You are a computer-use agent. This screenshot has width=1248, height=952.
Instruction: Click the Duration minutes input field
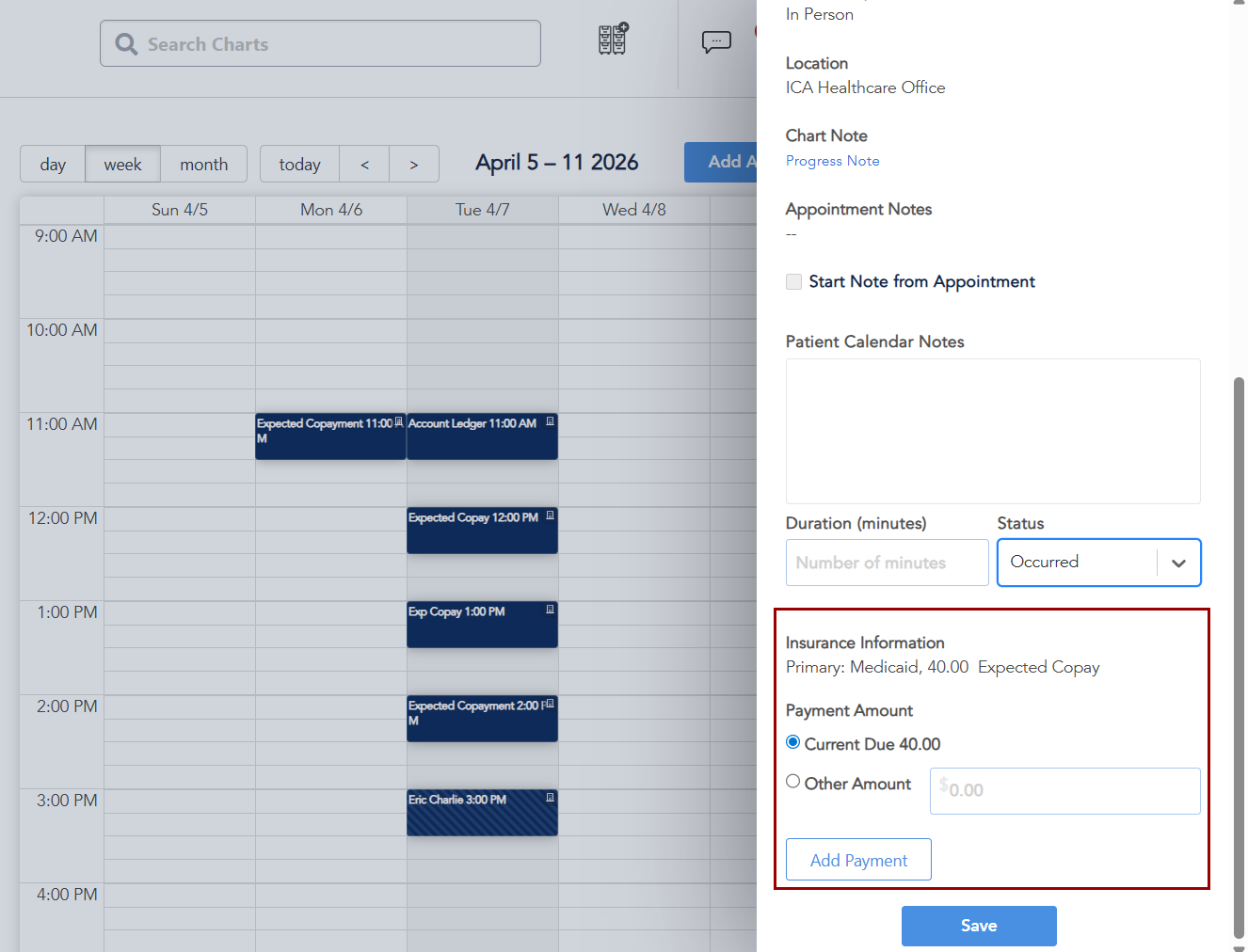click(887, 563)
